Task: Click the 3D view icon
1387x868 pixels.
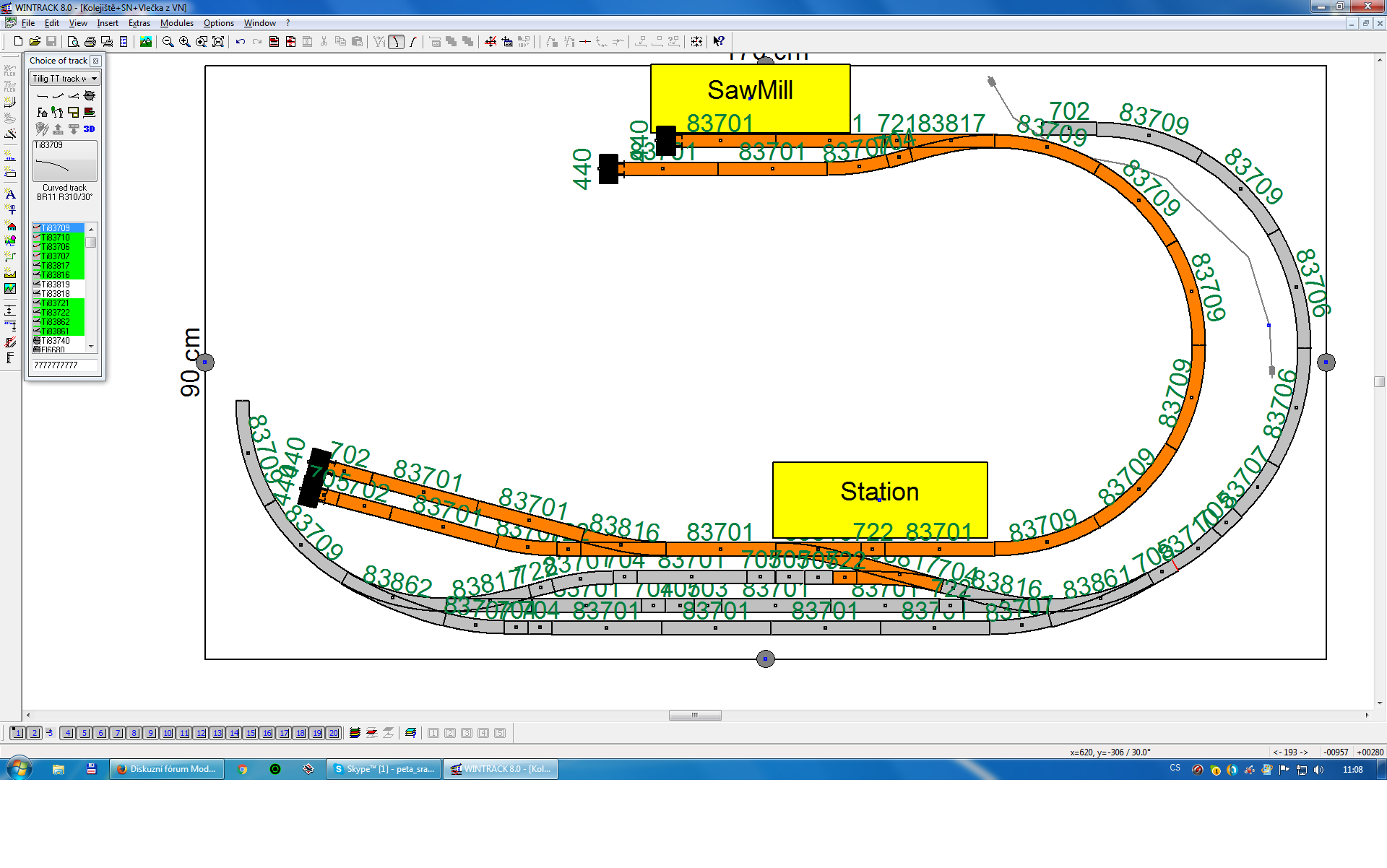Action: (89, 129)
